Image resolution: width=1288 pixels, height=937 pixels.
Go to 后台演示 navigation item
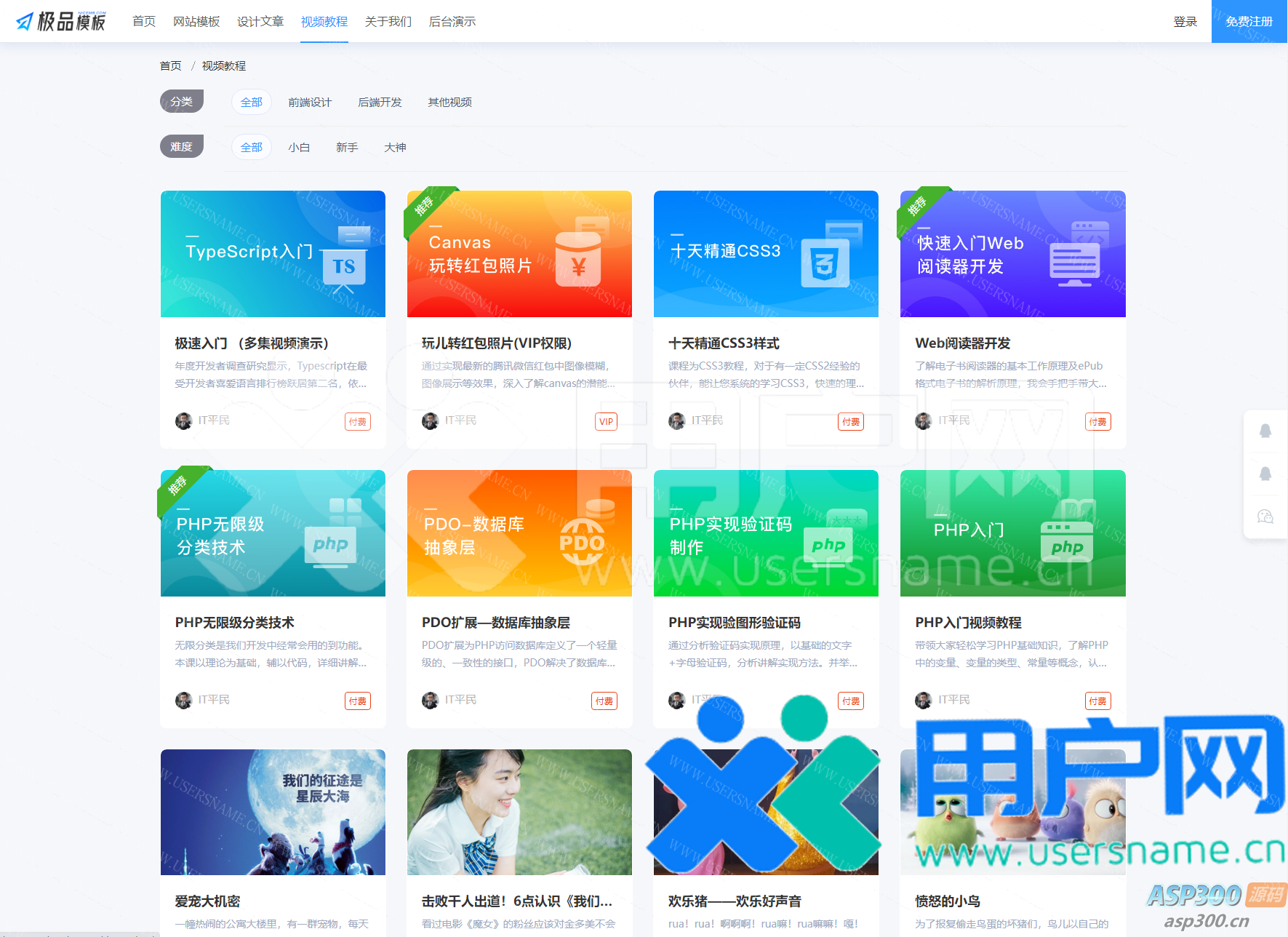coord(452,21)
